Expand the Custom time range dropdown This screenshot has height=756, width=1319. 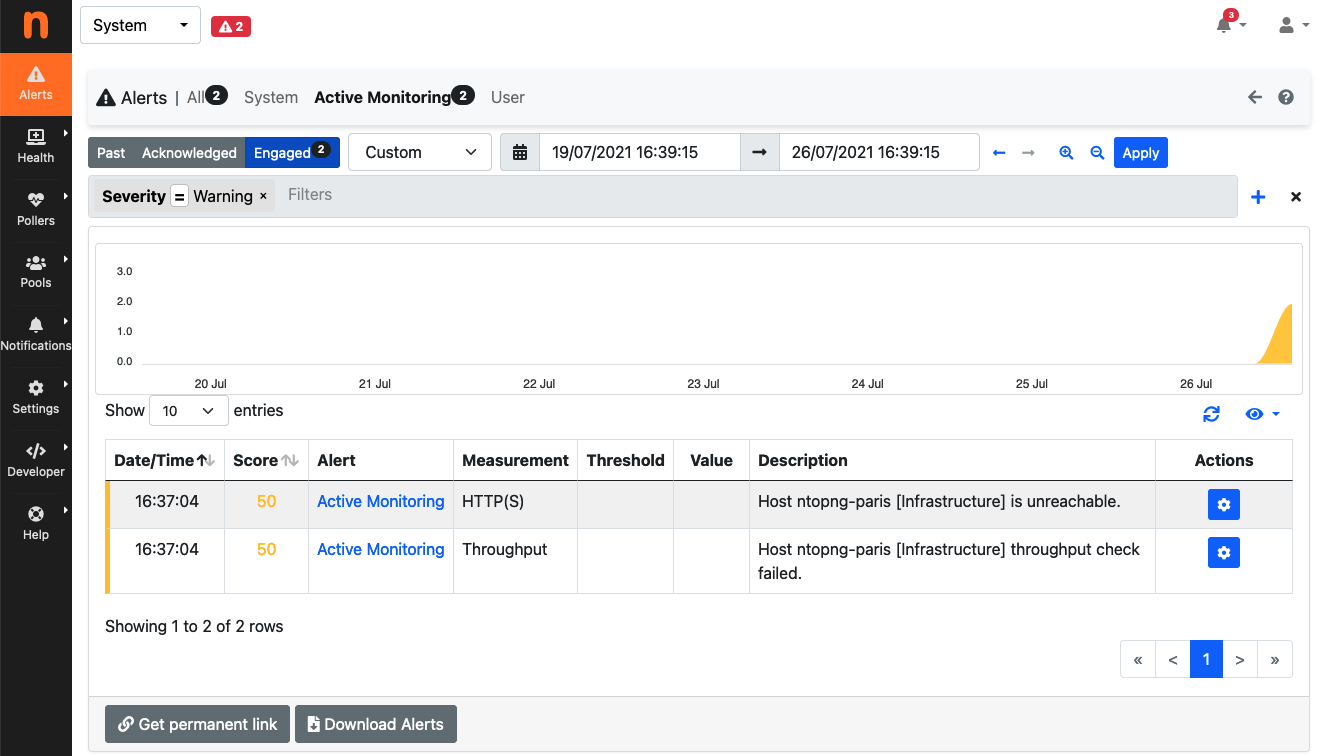[420, 153]
